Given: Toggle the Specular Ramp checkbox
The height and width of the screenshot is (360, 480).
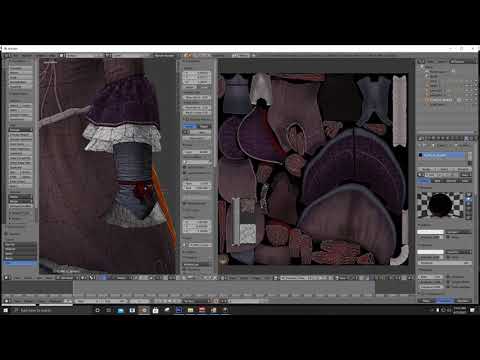Looking at the screenshot, I should (449, 257).
